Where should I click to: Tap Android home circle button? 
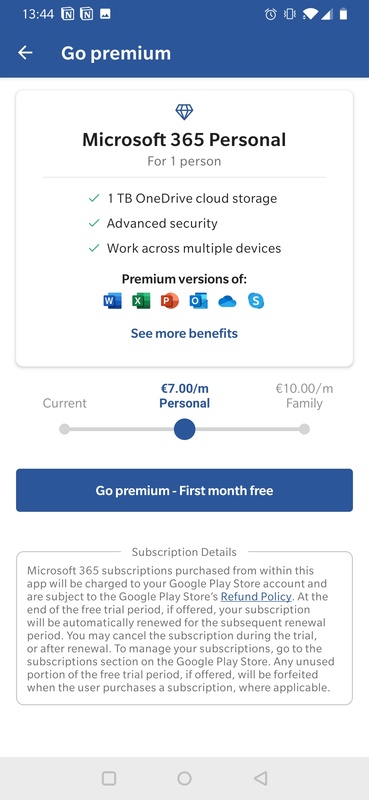tap(184, 778)
